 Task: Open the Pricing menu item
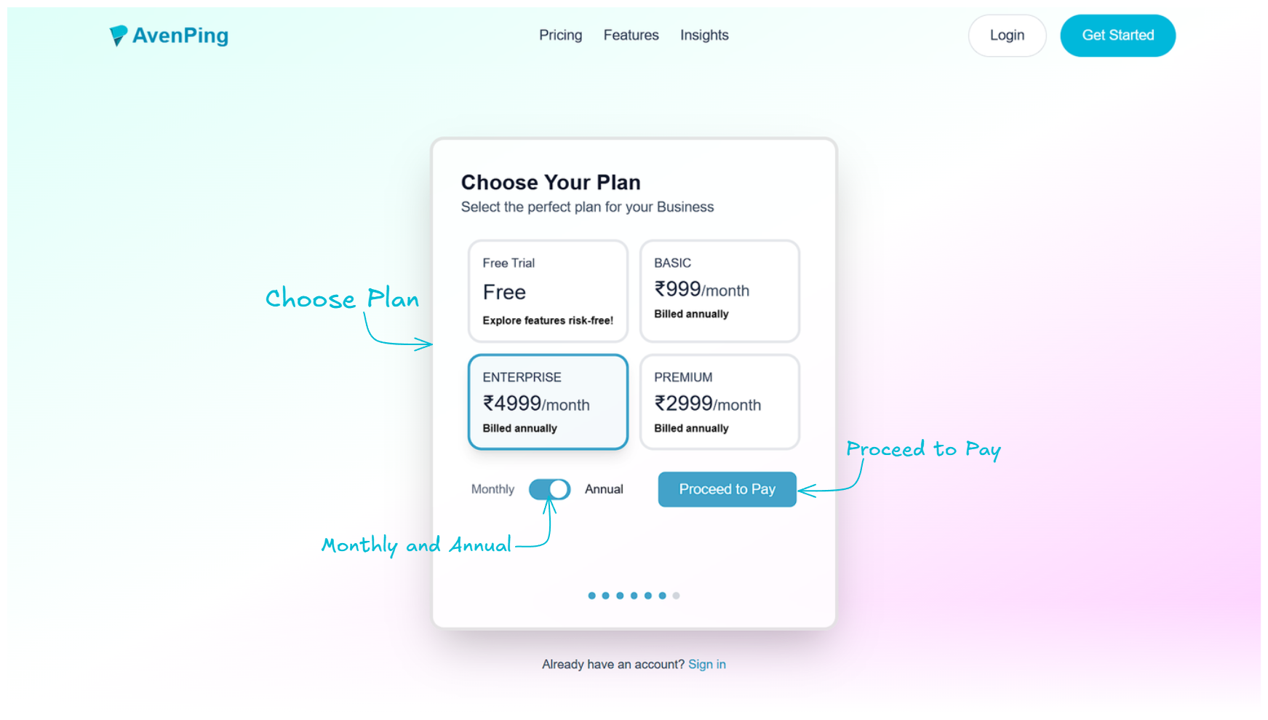coord(560,35)
